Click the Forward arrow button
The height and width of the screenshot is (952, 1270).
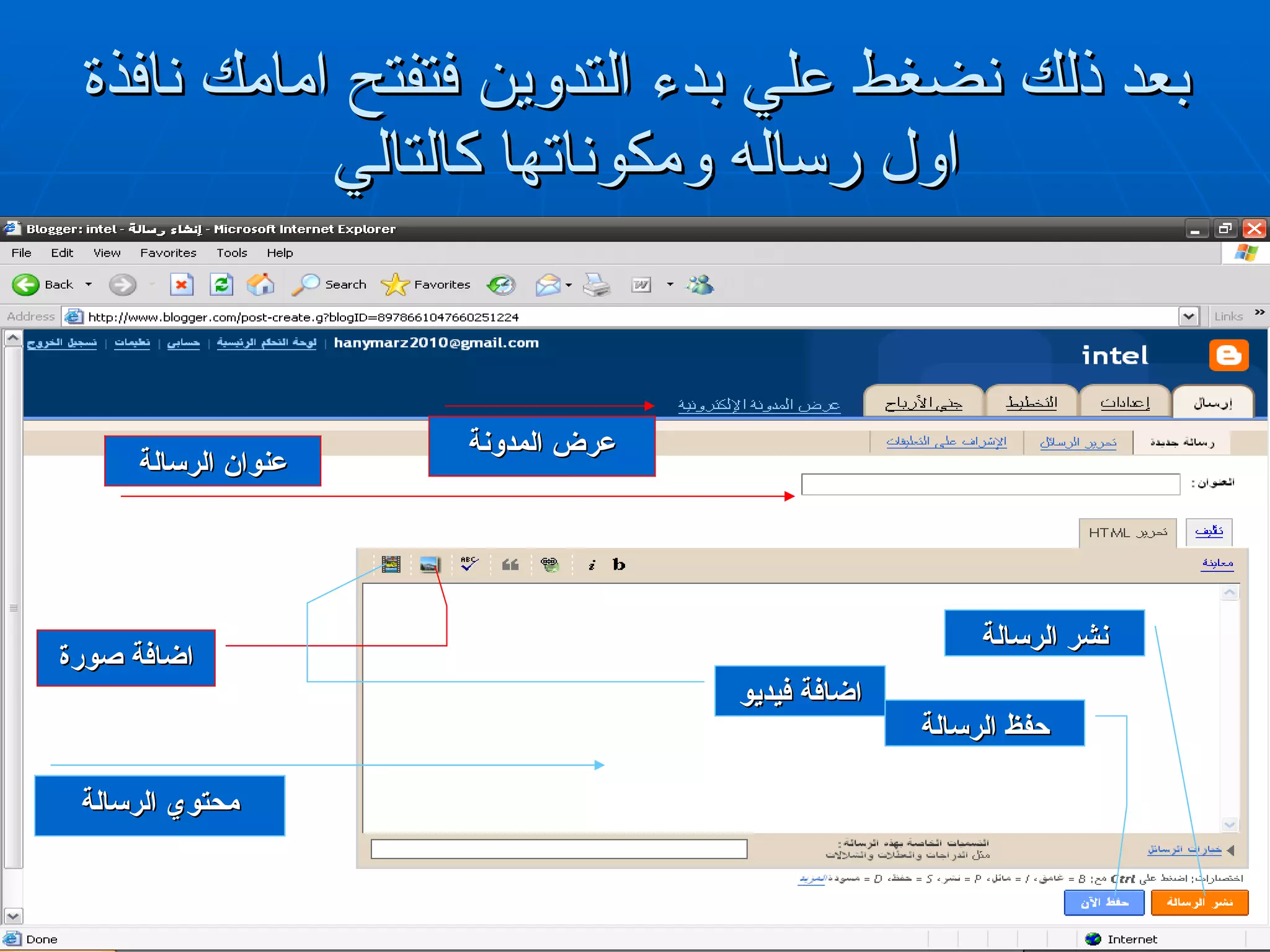pos(122,284)
